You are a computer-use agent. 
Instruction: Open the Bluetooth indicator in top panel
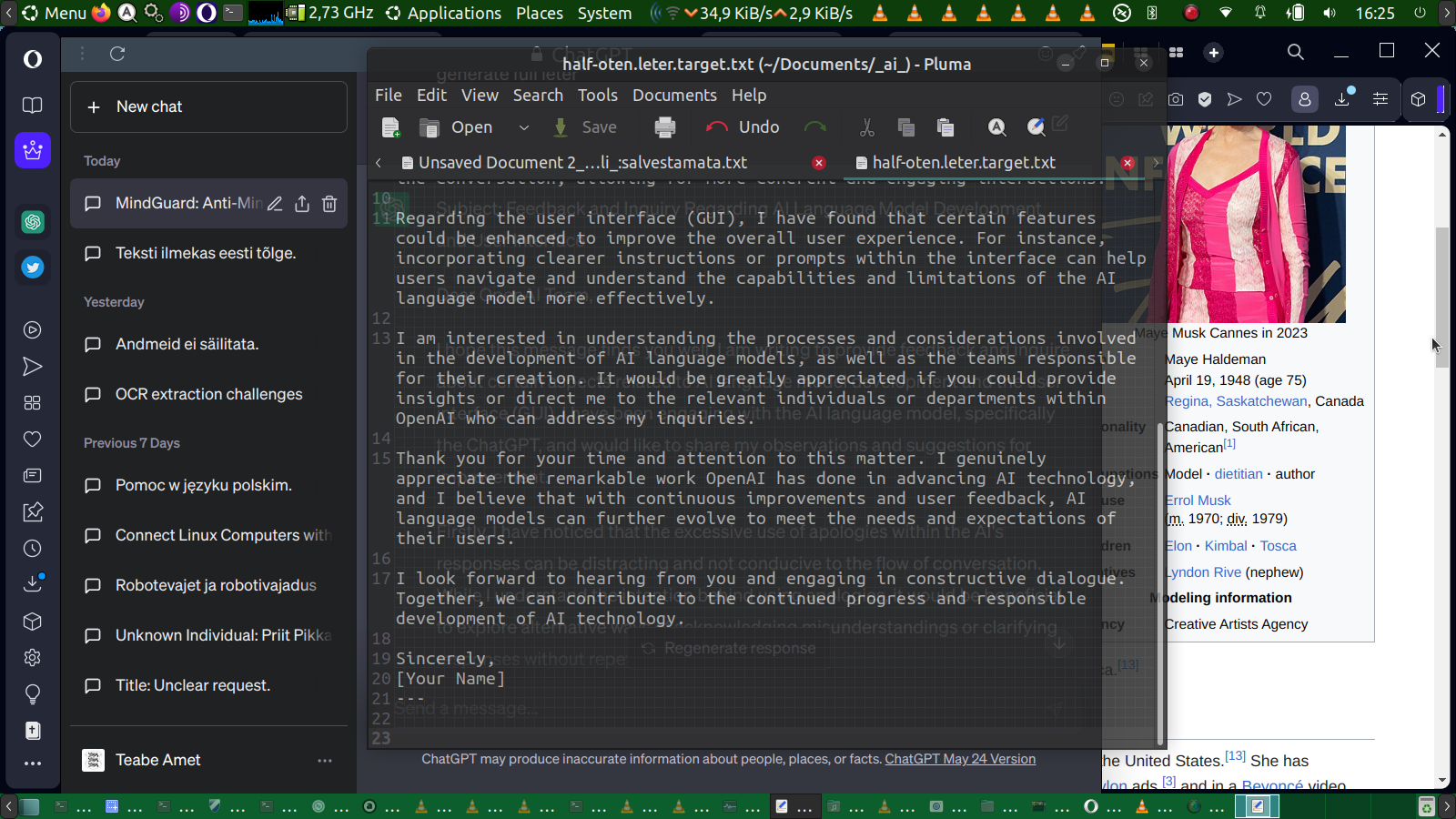click(x=1152, y=13)
